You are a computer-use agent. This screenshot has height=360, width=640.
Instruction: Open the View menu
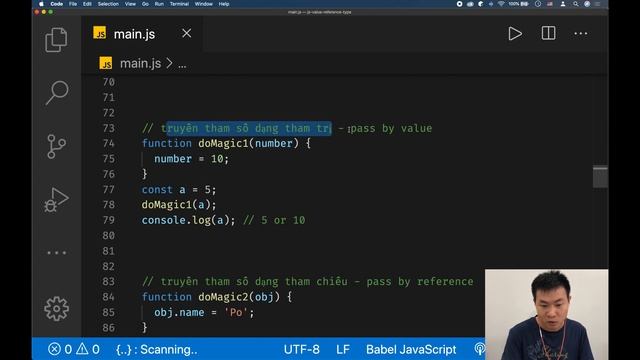tap(130, 4)
